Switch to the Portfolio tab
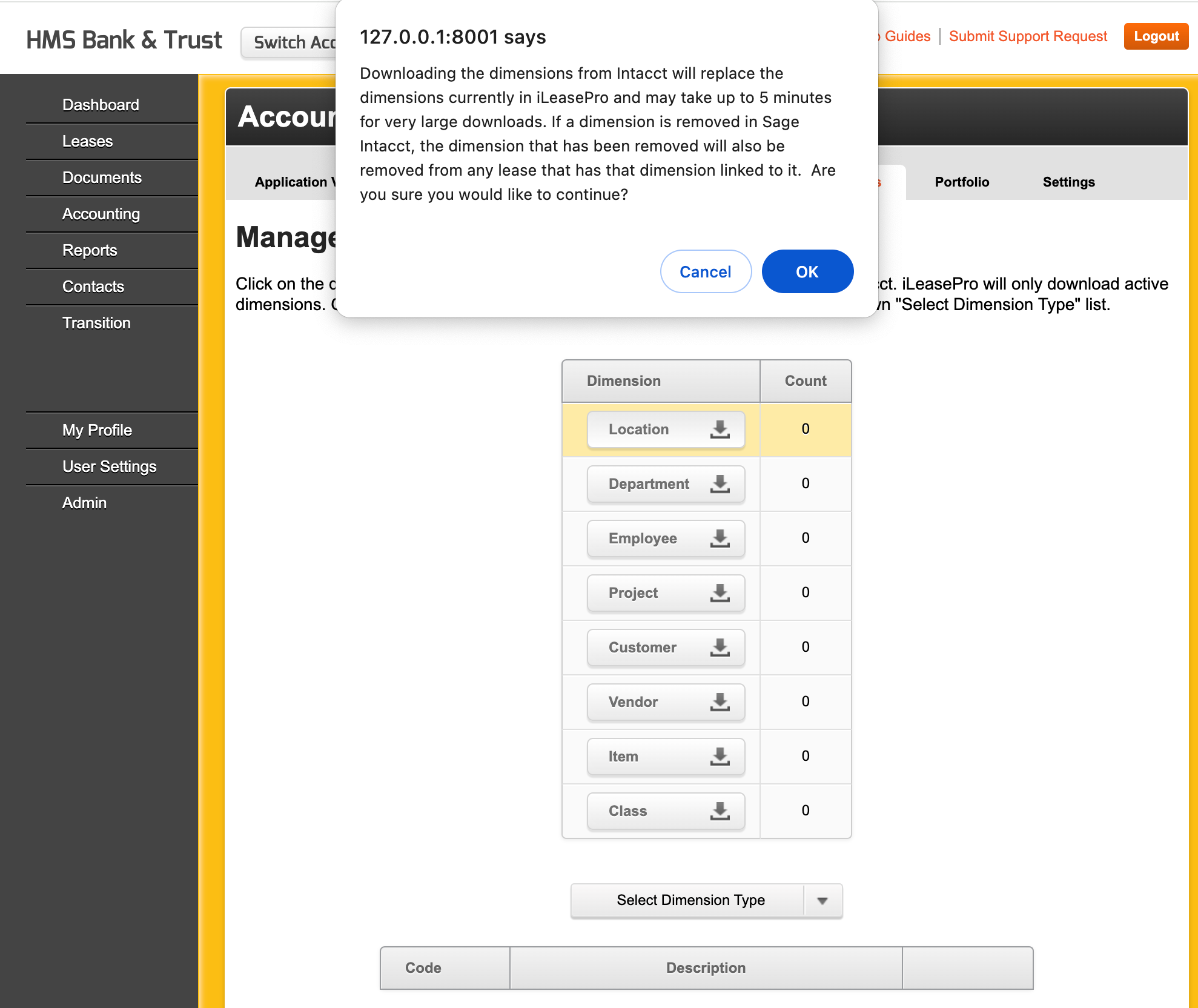 coord(961,182)
